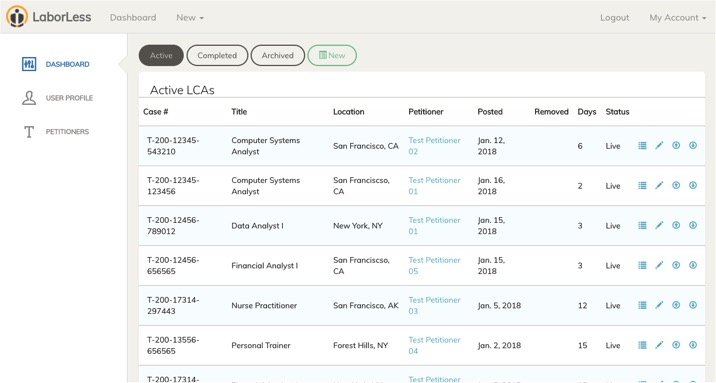Open the My Account dropdown menu
The width and height of the screenshot is (716, 383).
click(678, 17)
